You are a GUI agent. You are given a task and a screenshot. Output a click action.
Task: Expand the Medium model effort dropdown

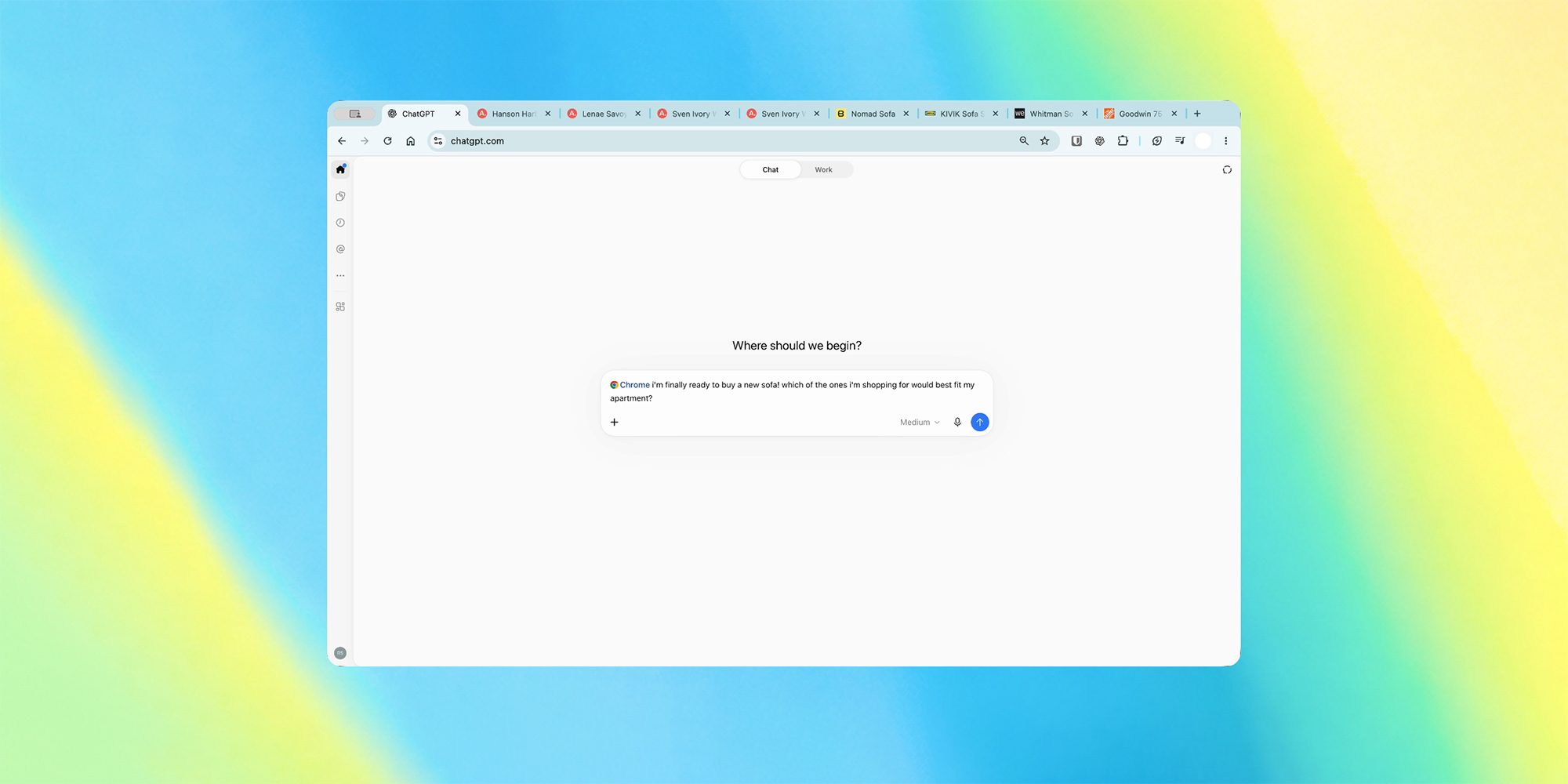pos(920,423)
